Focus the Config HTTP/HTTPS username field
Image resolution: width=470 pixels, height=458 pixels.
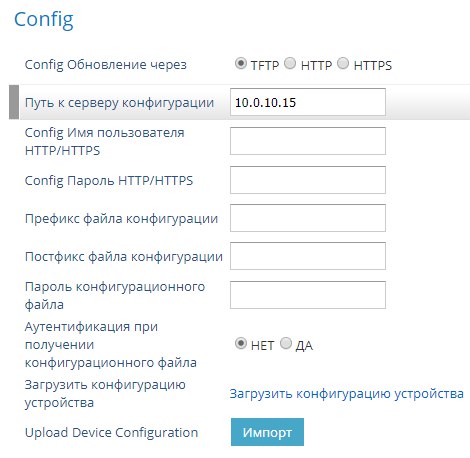point(308,141)
